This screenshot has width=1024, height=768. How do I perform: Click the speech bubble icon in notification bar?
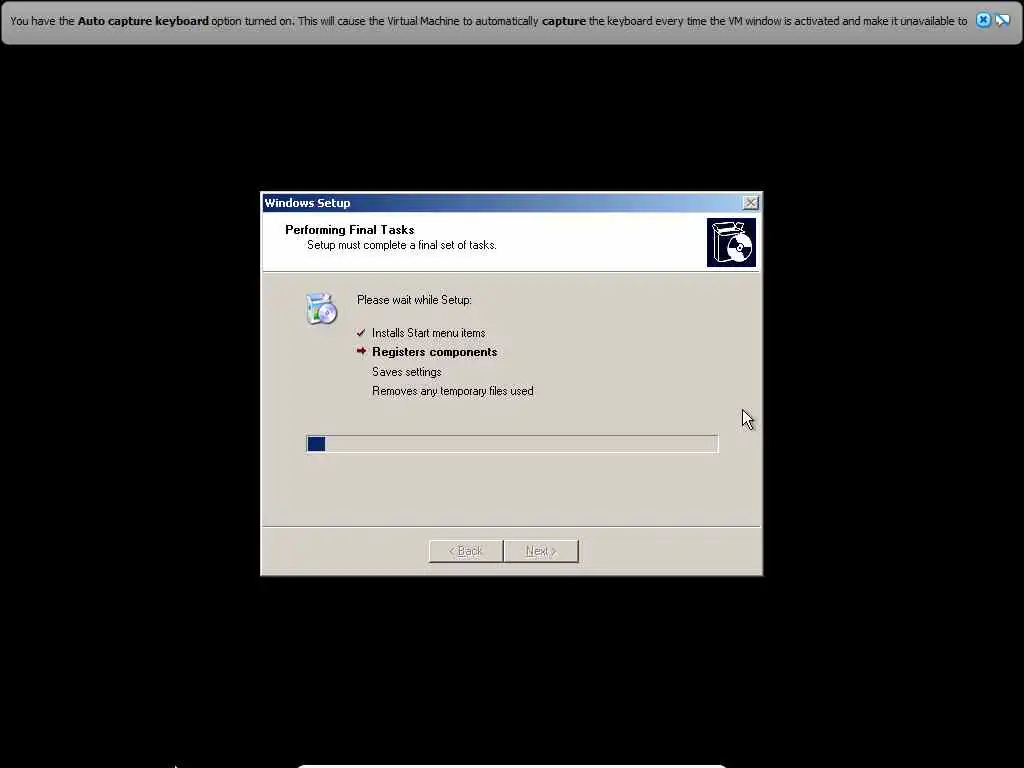click(x=1002, y=20)
